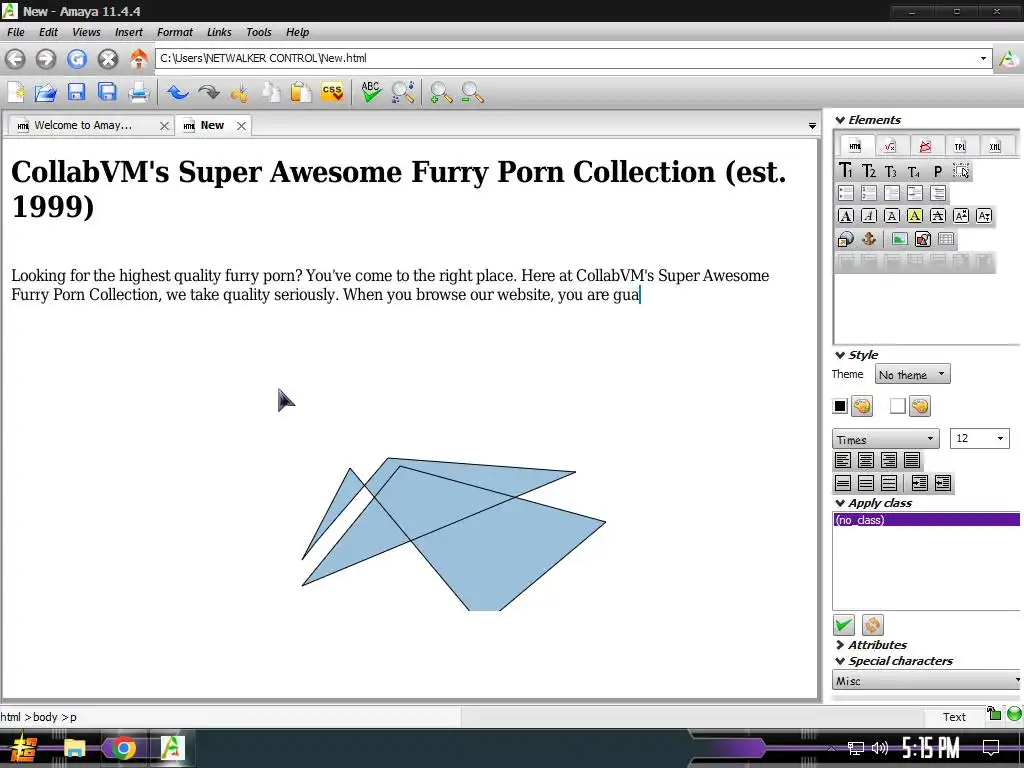The height and width of the screenshot is (768, 1024).
Task: Toggle strikethrough with the crossed A icon
Action: click(938, 216)
